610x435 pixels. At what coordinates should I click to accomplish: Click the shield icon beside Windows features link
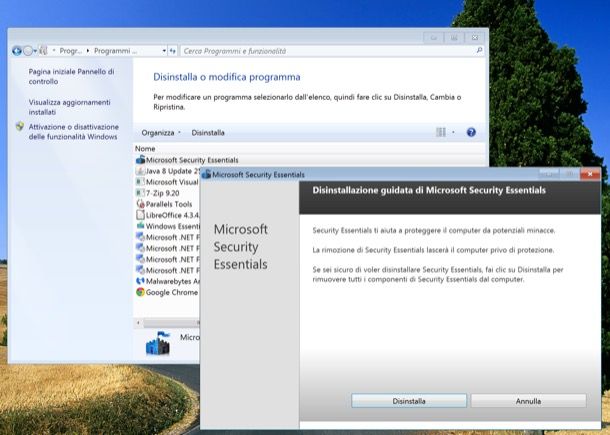(x=20, y=126)
